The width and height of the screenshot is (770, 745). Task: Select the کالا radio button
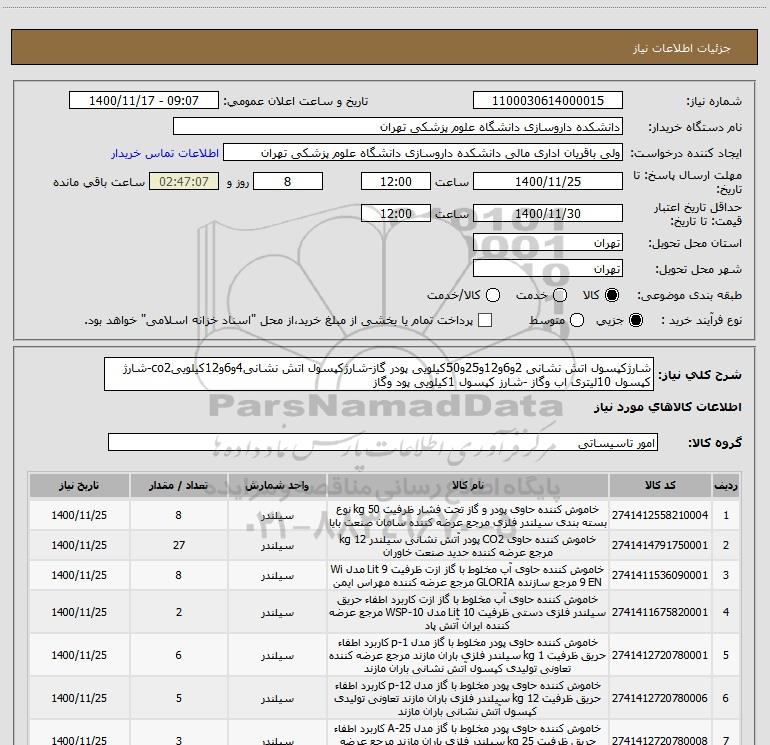[612, 295]
